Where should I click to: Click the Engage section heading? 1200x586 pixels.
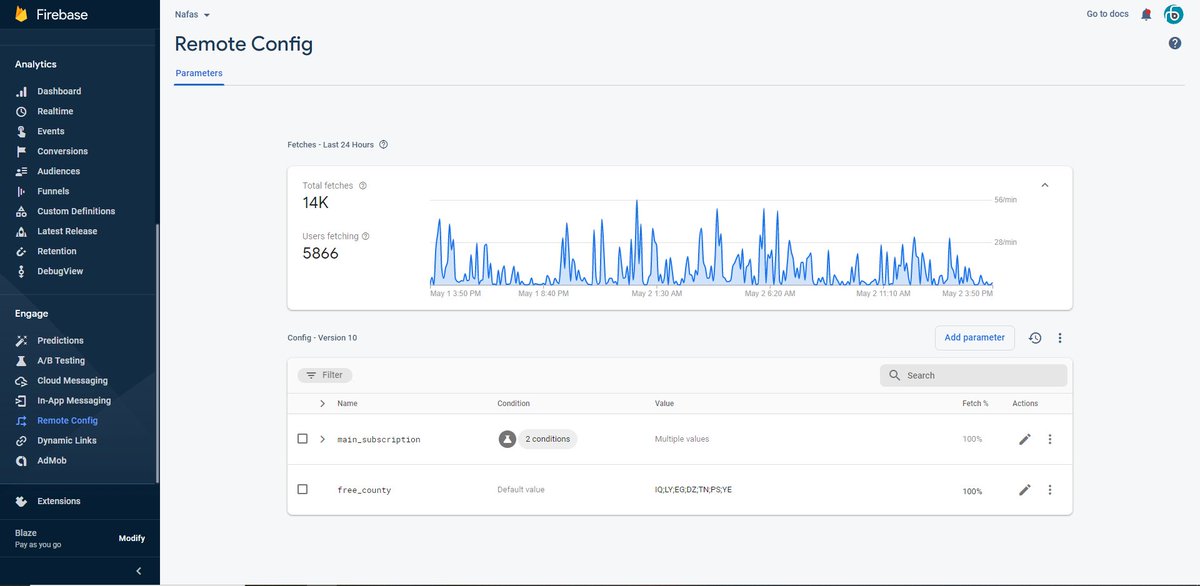click(31, 313)
